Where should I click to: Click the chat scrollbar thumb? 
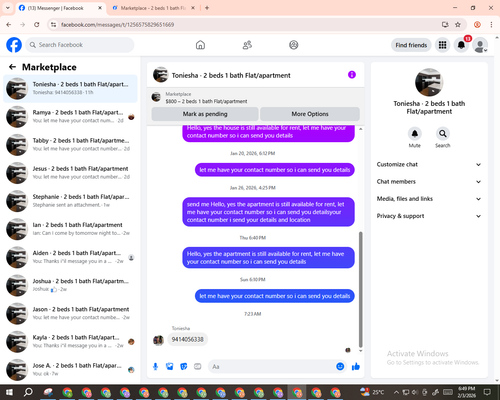coord(360,289)
